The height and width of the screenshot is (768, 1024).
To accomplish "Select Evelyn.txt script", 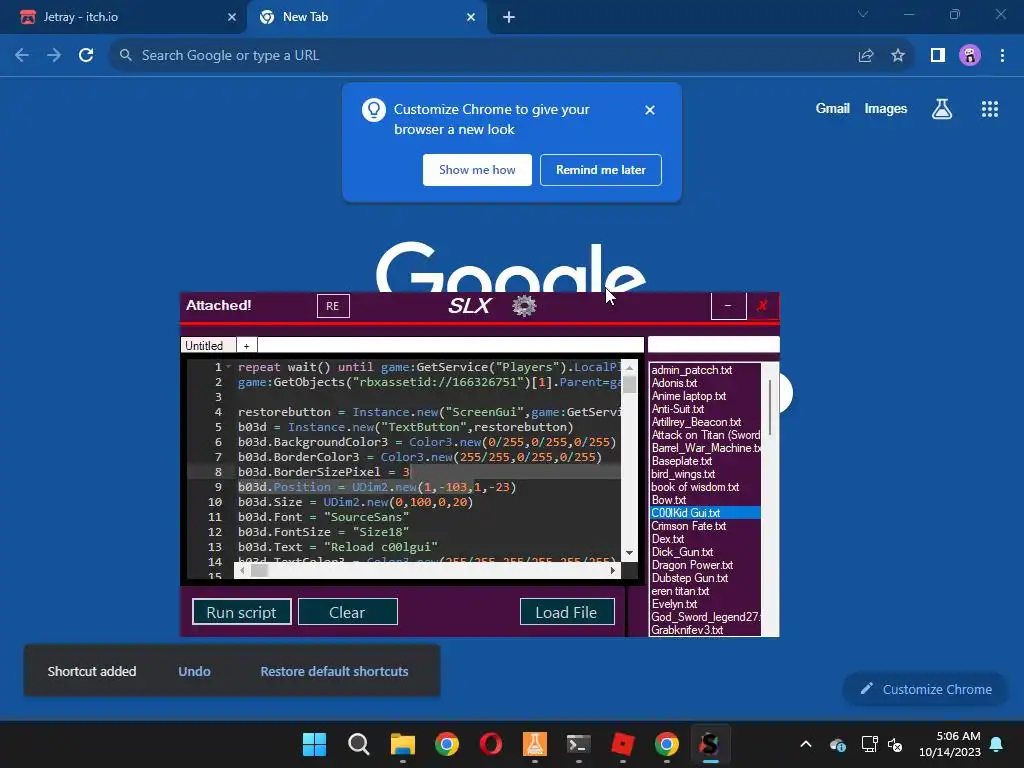I will [675, 605].
